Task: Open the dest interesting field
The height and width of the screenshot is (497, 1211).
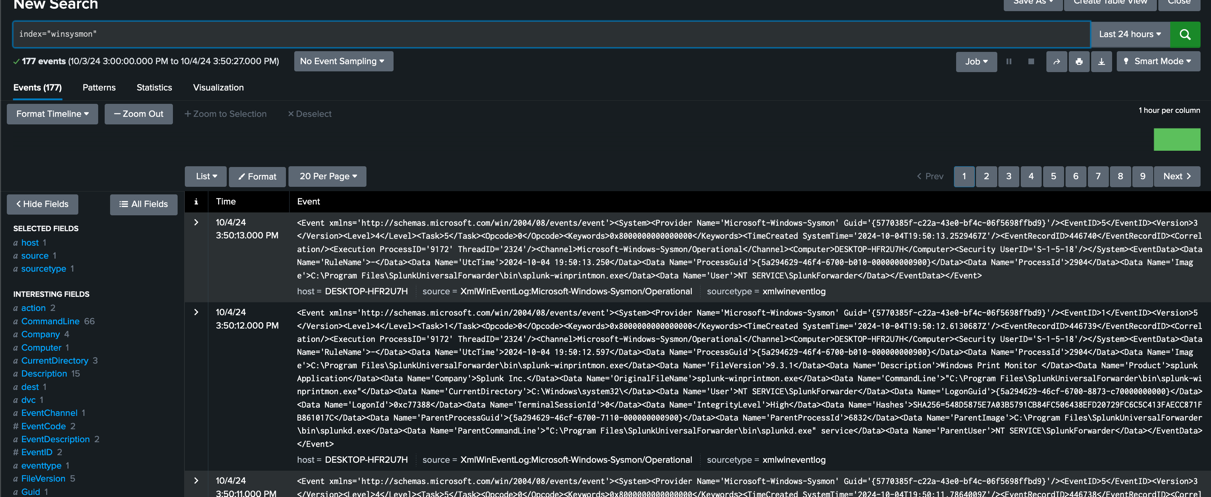Action: (30, 387)
